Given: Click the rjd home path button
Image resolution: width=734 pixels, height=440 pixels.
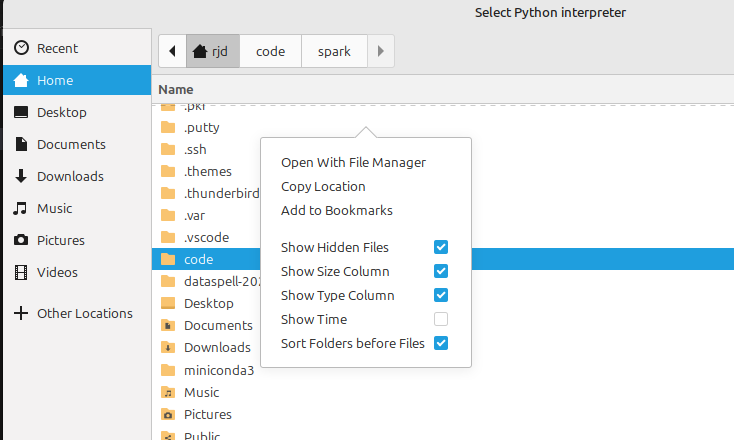Looking at the screenshot, I should (212, 51).
